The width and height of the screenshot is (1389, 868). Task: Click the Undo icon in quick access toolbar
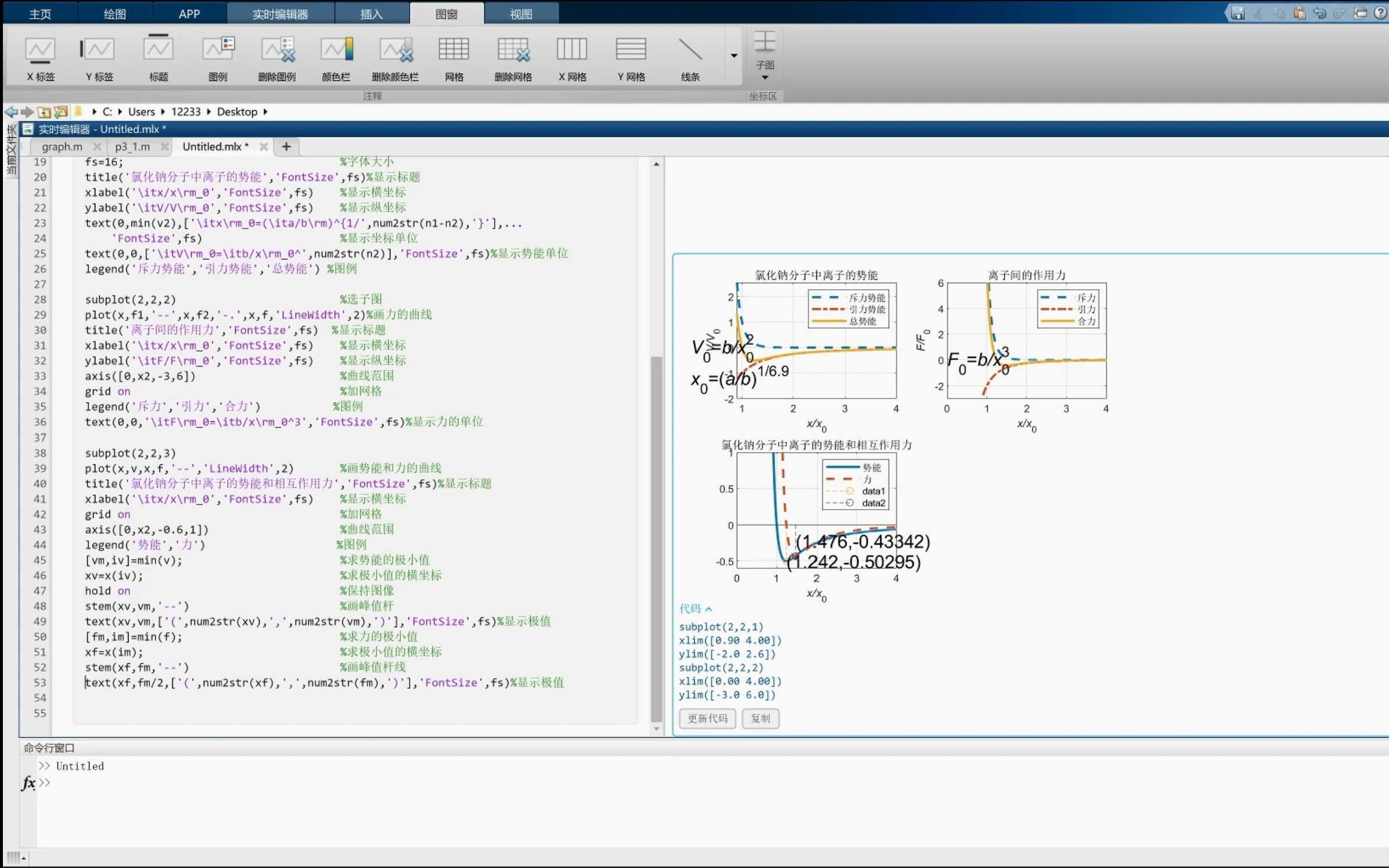coord(1319,13)
